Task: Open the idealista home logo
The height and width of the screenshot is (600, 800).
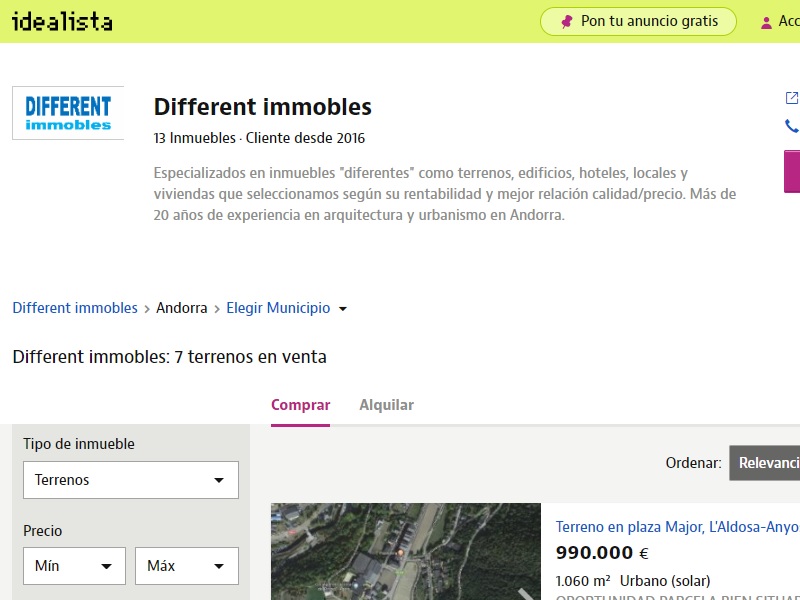Action: tap(62, 21)
